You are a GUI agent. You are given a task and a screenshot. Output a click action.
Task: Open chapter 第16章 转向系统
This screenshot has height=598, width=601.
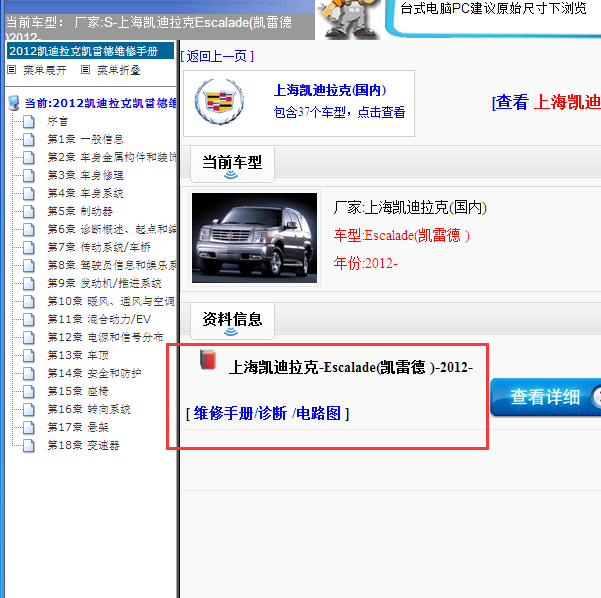[x=89, y=410]
